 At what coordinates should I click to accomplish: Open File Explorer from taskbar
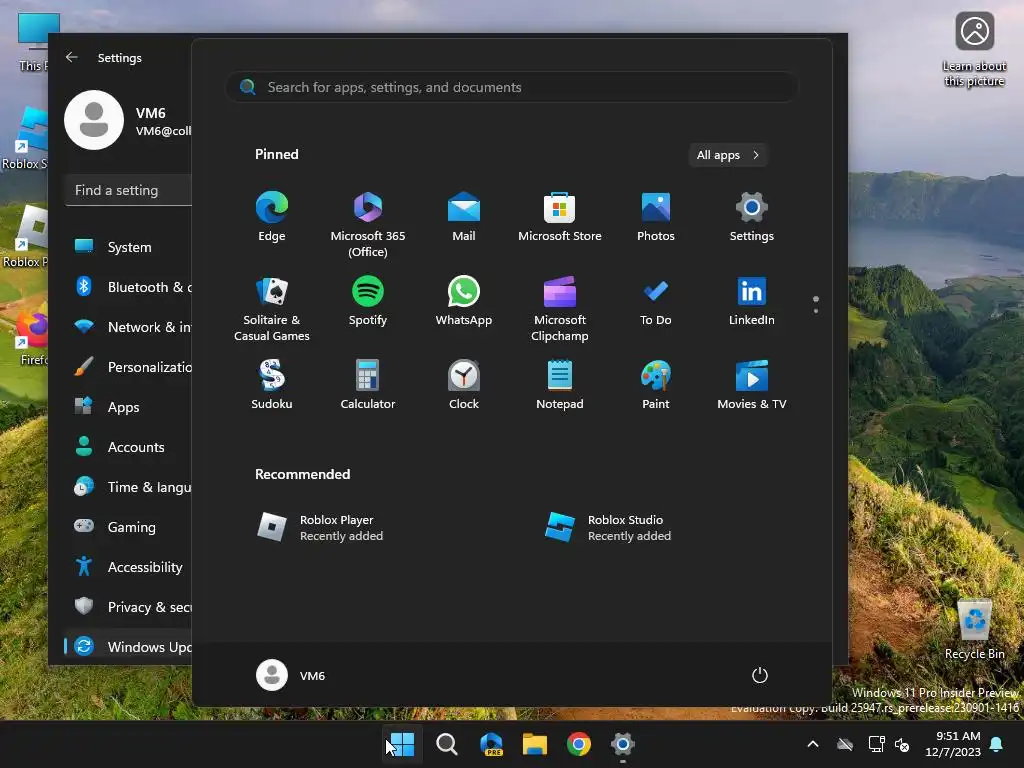click(535, 744)
